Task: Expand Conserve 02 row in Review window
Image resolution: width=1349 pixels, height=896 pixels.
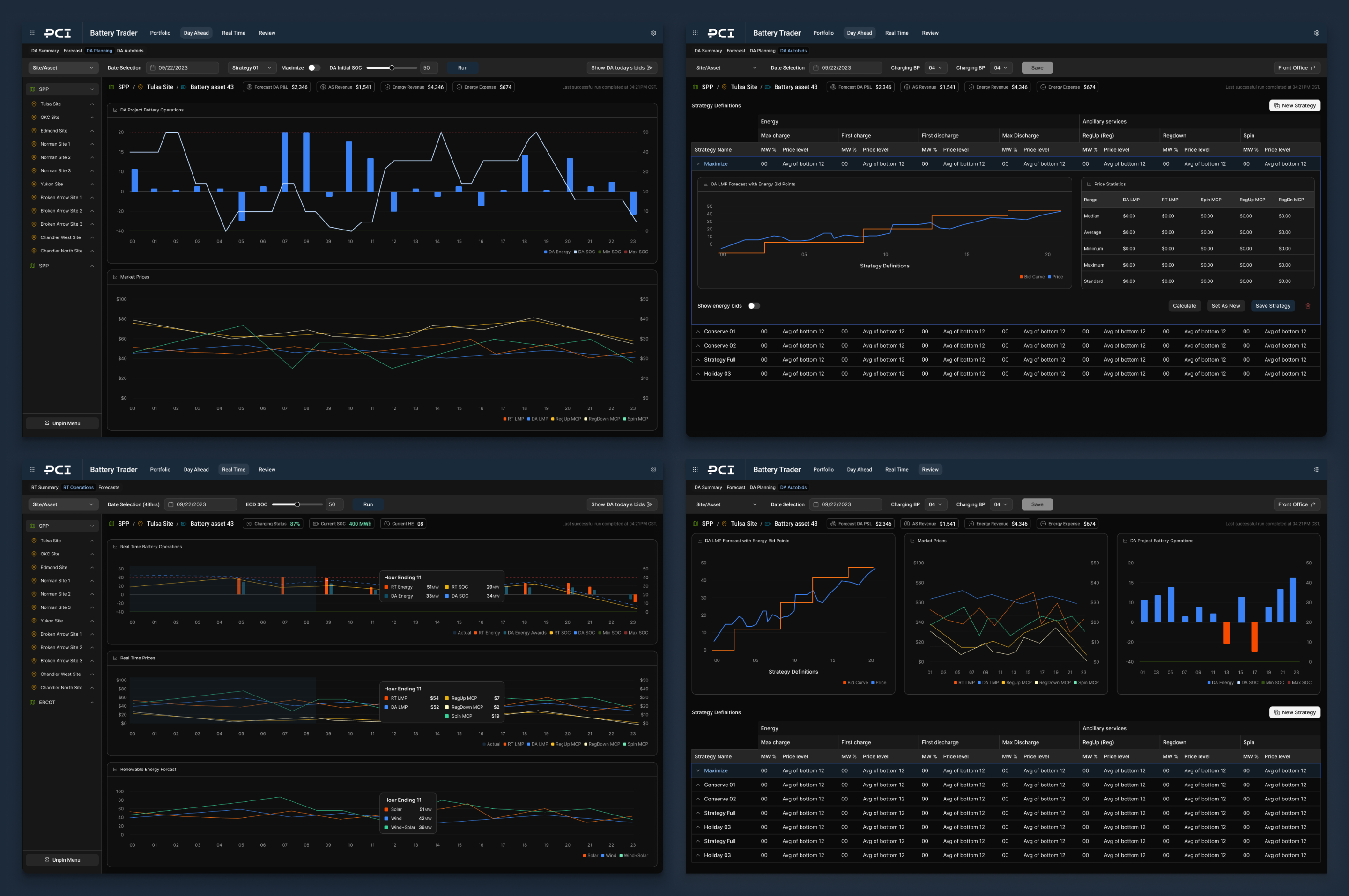Action: coord(697,800)
